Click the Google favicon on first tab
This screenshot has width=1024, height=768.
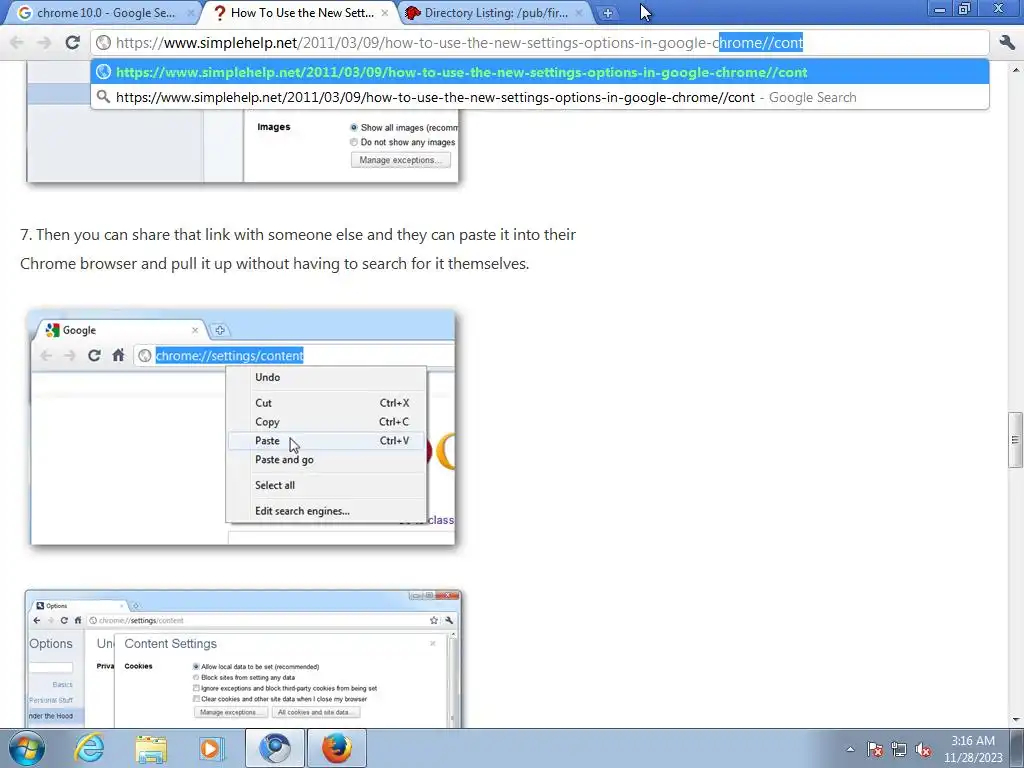(x=25, y=13)
